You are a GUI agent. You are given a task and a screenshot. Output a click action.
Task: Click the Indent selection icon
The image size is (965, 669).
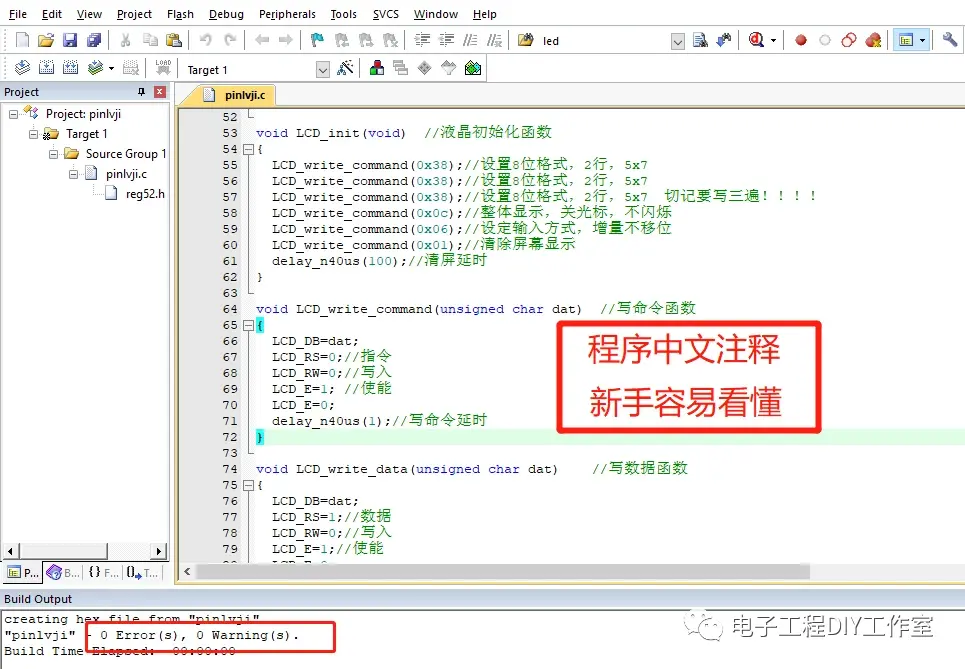click(422, 41)
